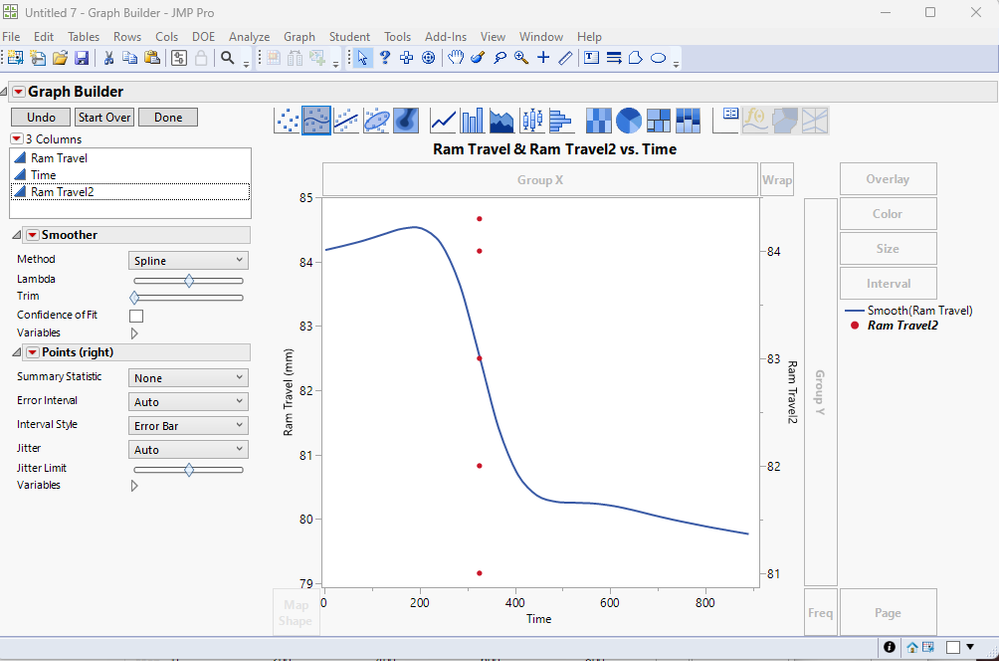The image size is (999, 661).
Task: Select the Smoother element icon
Action: 316,120
